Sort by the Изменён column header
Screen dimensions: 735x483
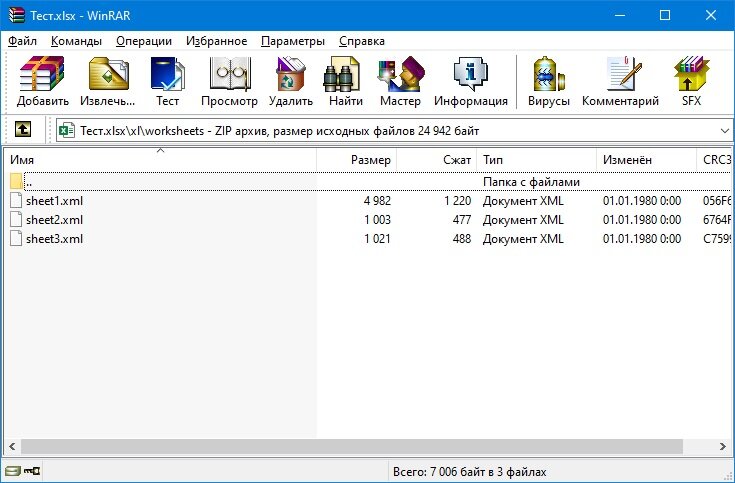point(647,160)
